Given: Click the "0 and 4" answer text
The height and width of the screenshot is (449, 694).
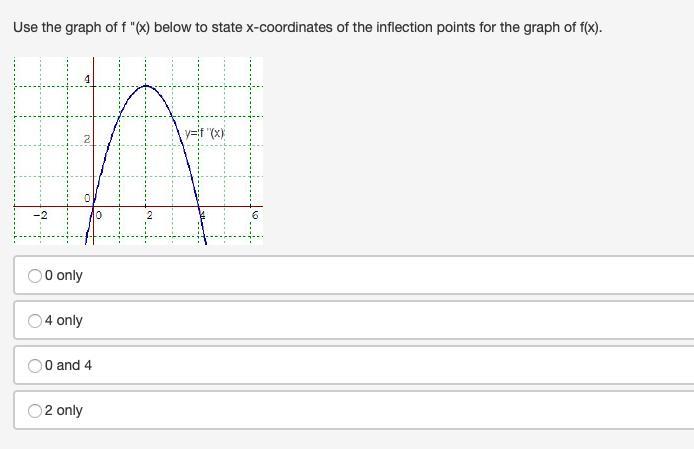Looking at the screenshot, I should [x=68, y=365].
